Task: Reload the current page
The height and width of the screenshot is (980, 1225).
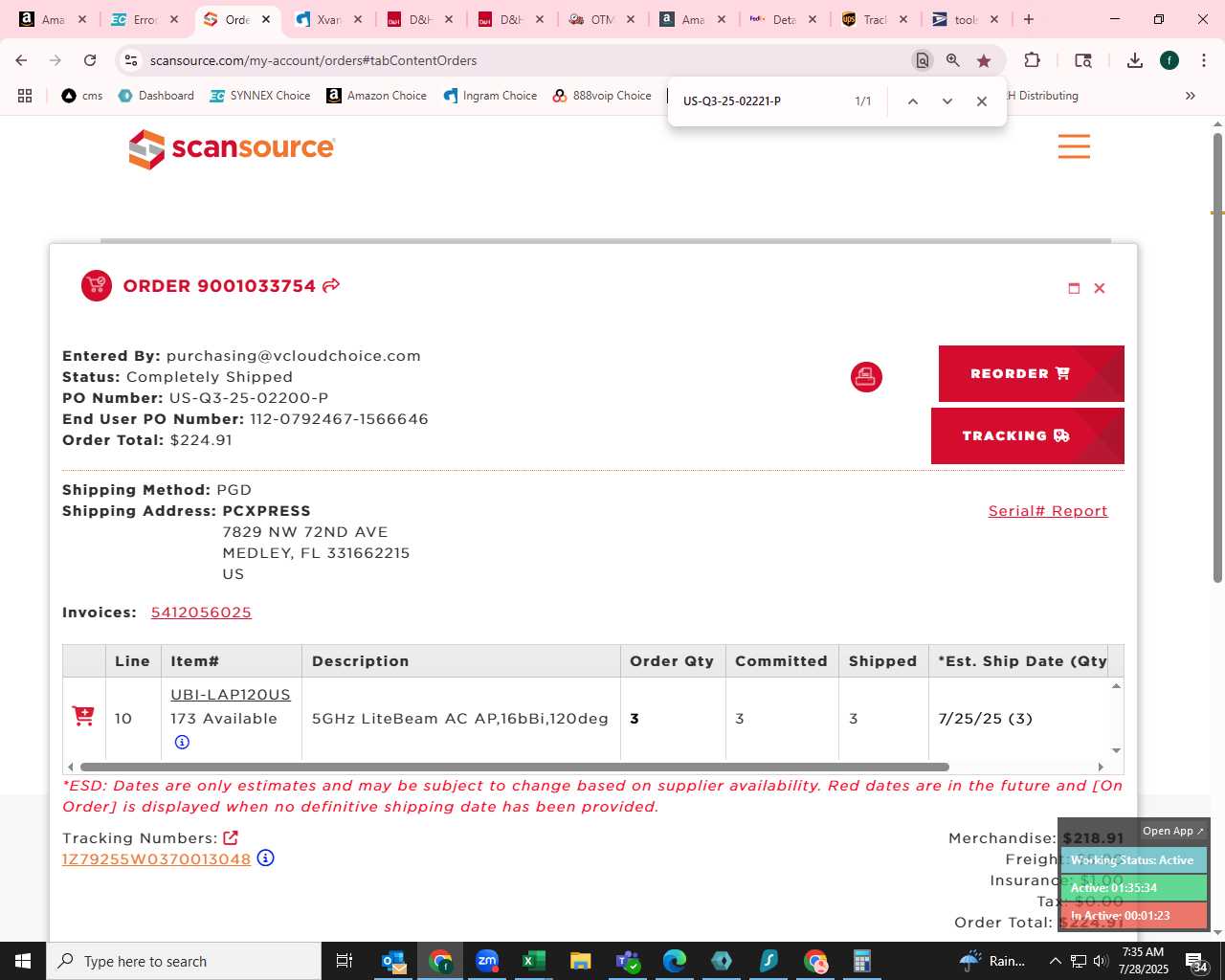Action: click(90, 60)
